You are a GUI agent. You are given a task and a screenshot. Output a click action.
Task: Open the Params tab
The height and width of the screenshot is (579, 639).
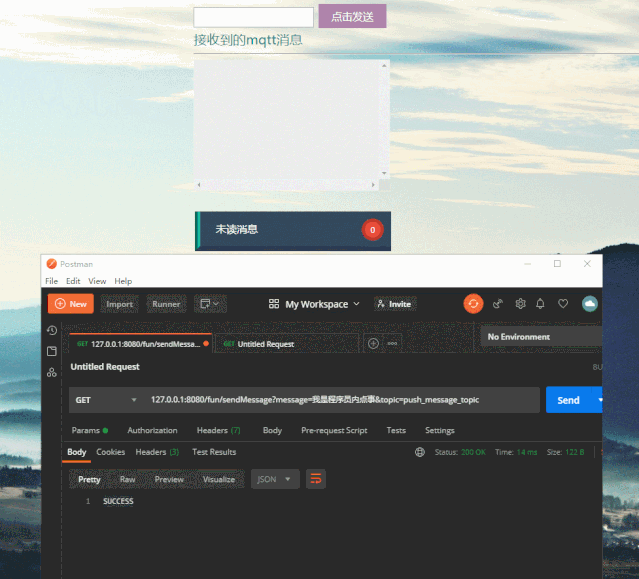[89, 430]
